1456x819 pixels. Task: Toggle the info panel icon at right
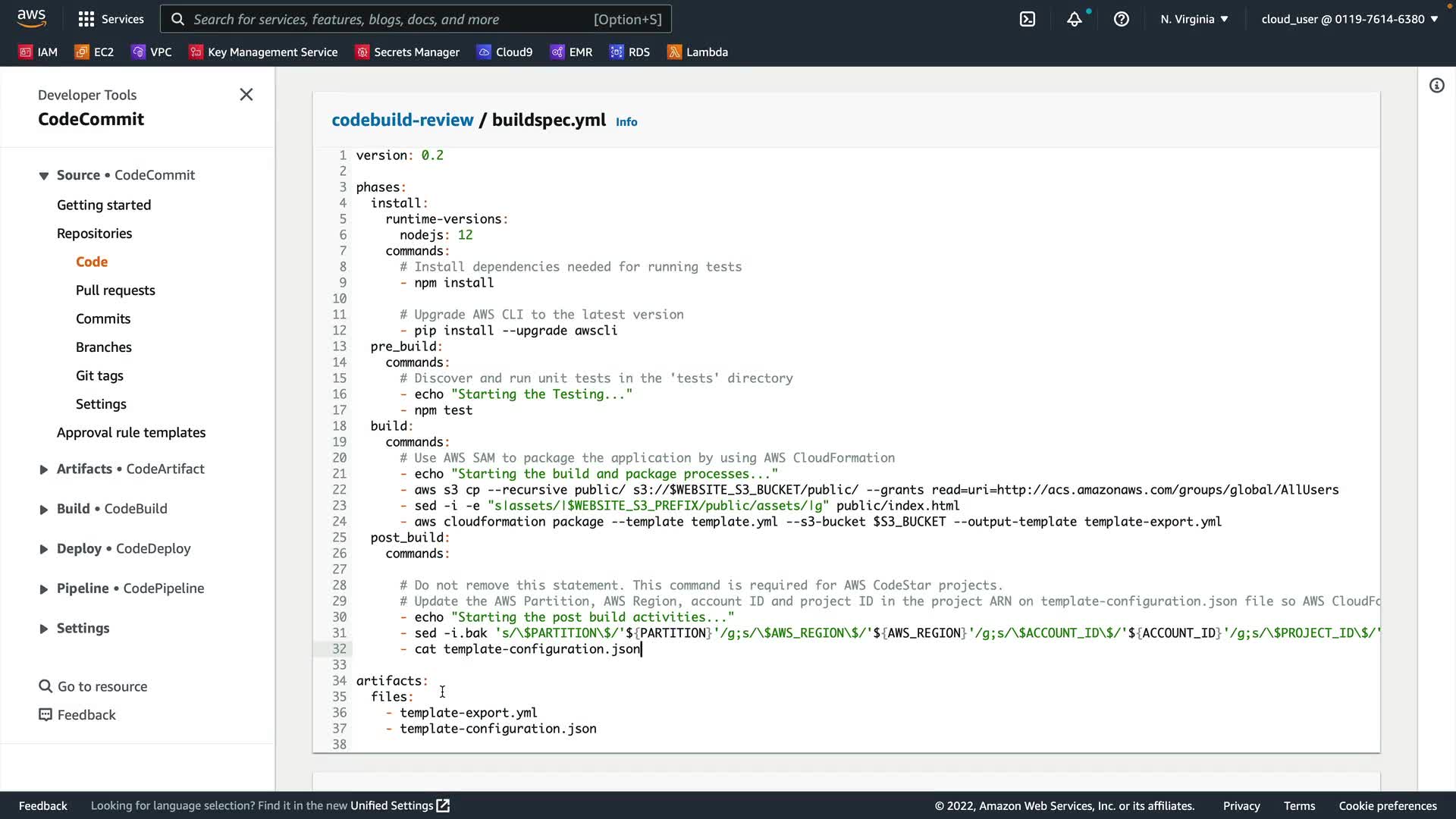point(1436,86)
